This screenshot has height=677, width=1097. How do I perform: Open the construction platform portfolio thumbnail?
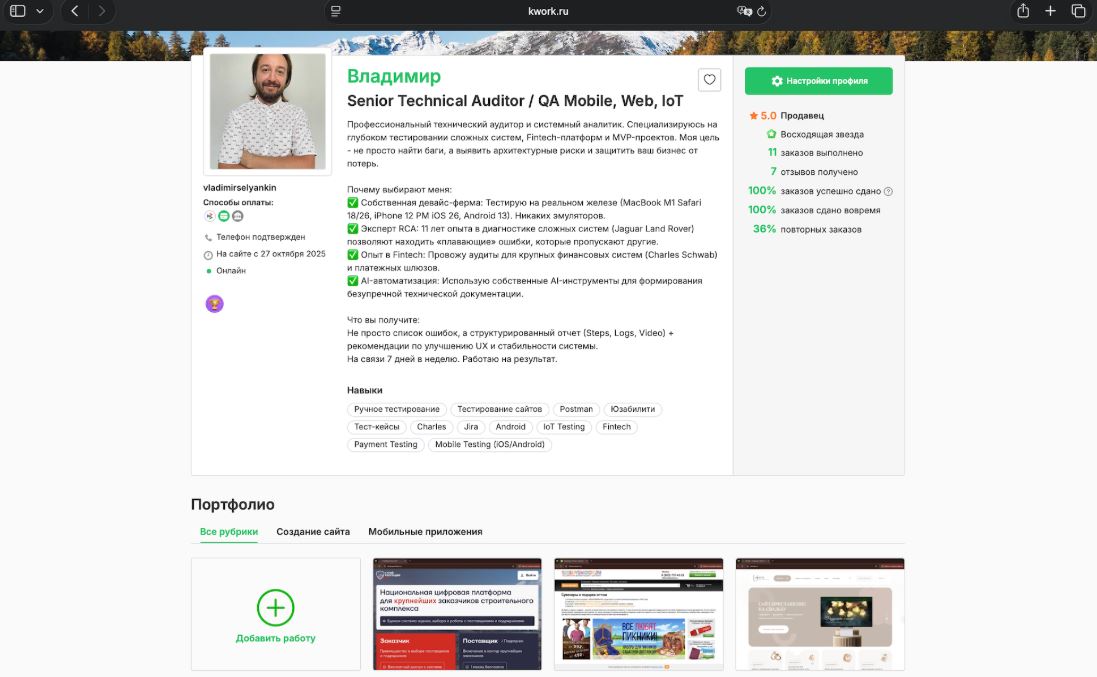457,614
